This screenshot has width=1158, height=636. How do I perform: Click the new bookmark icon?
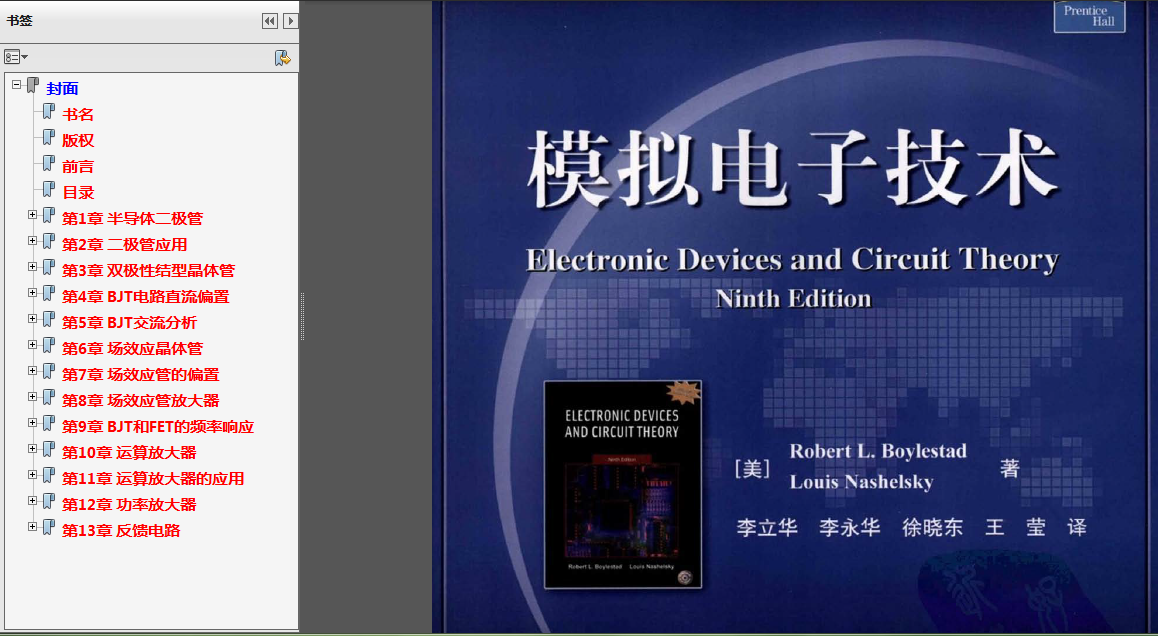point(282,58)
